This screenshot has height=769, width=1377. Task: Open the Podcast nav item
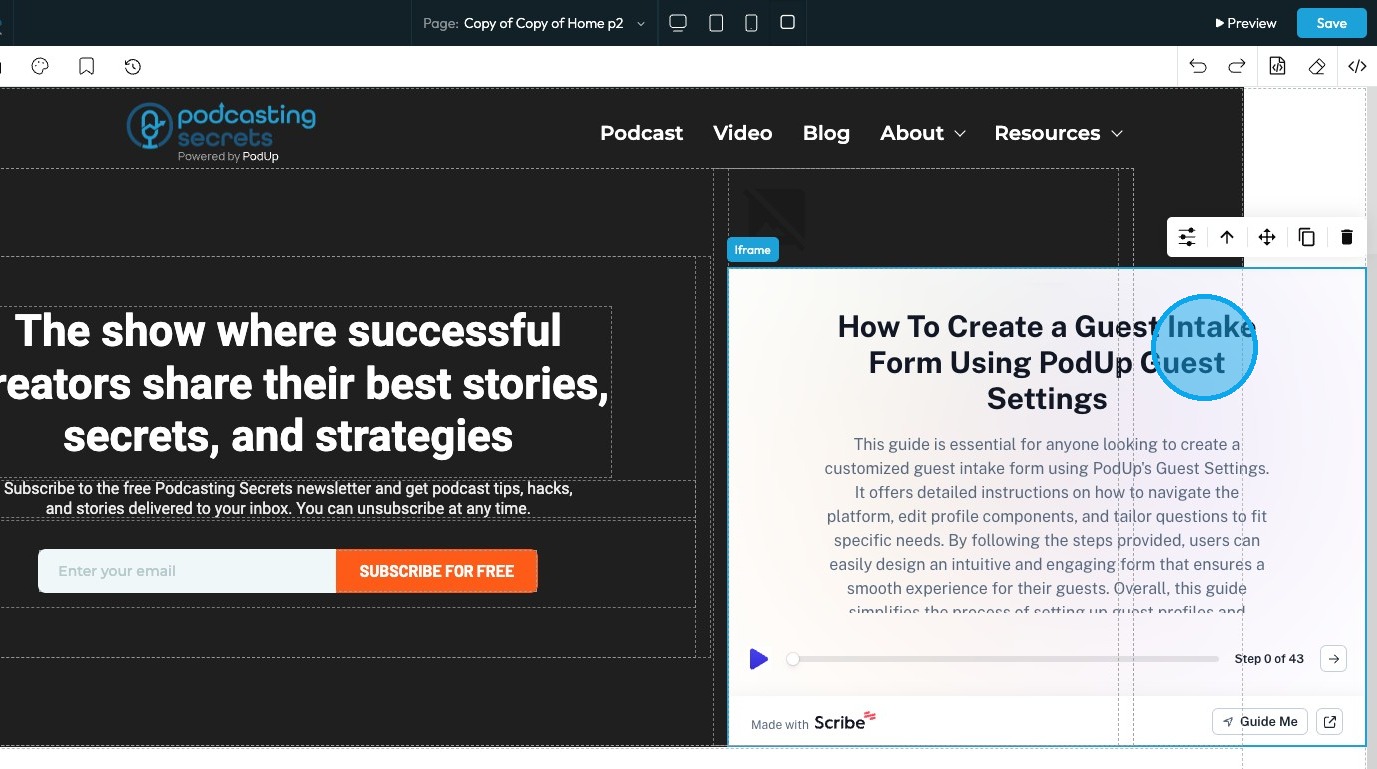coord(641,133)
